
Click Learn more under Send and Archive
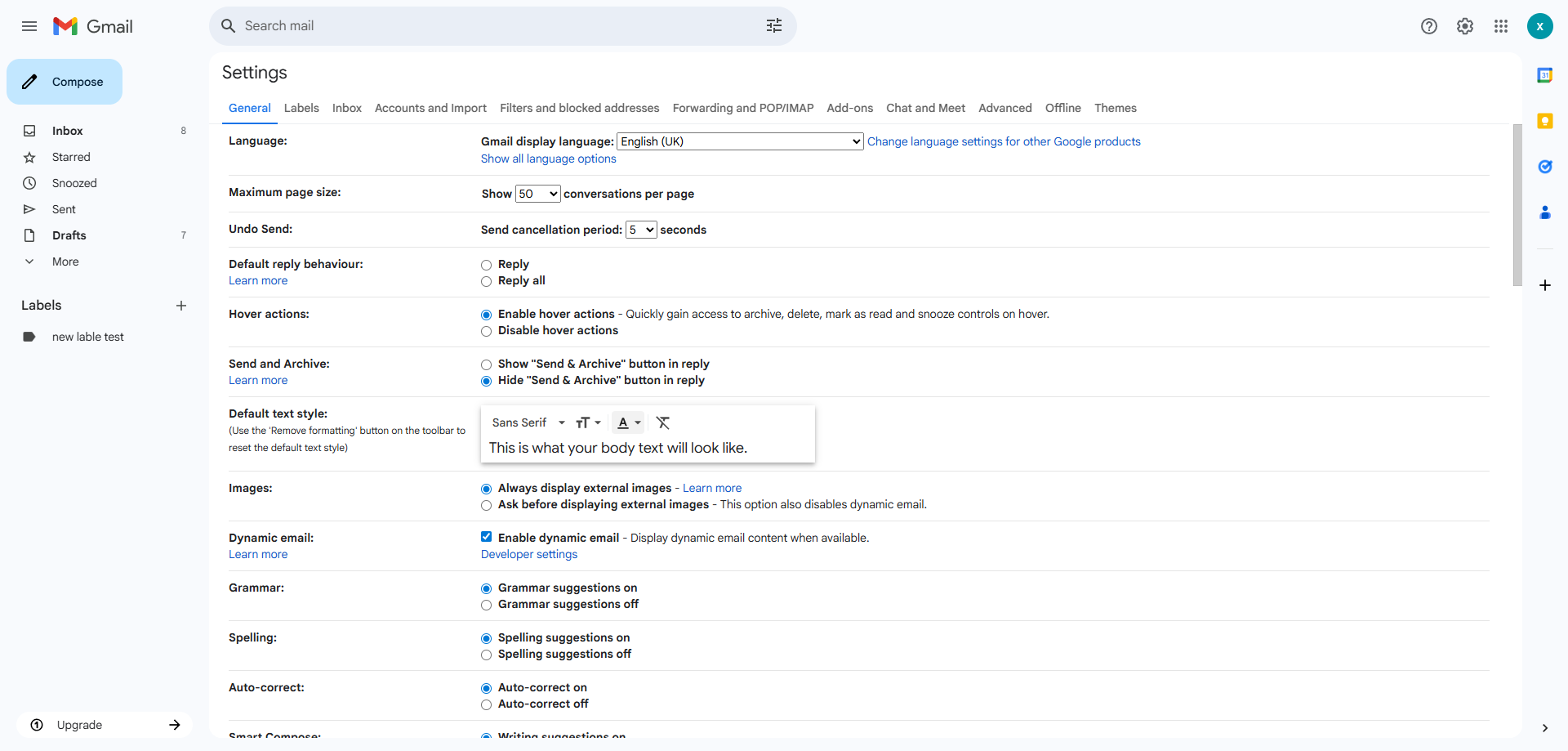point(258,380)
